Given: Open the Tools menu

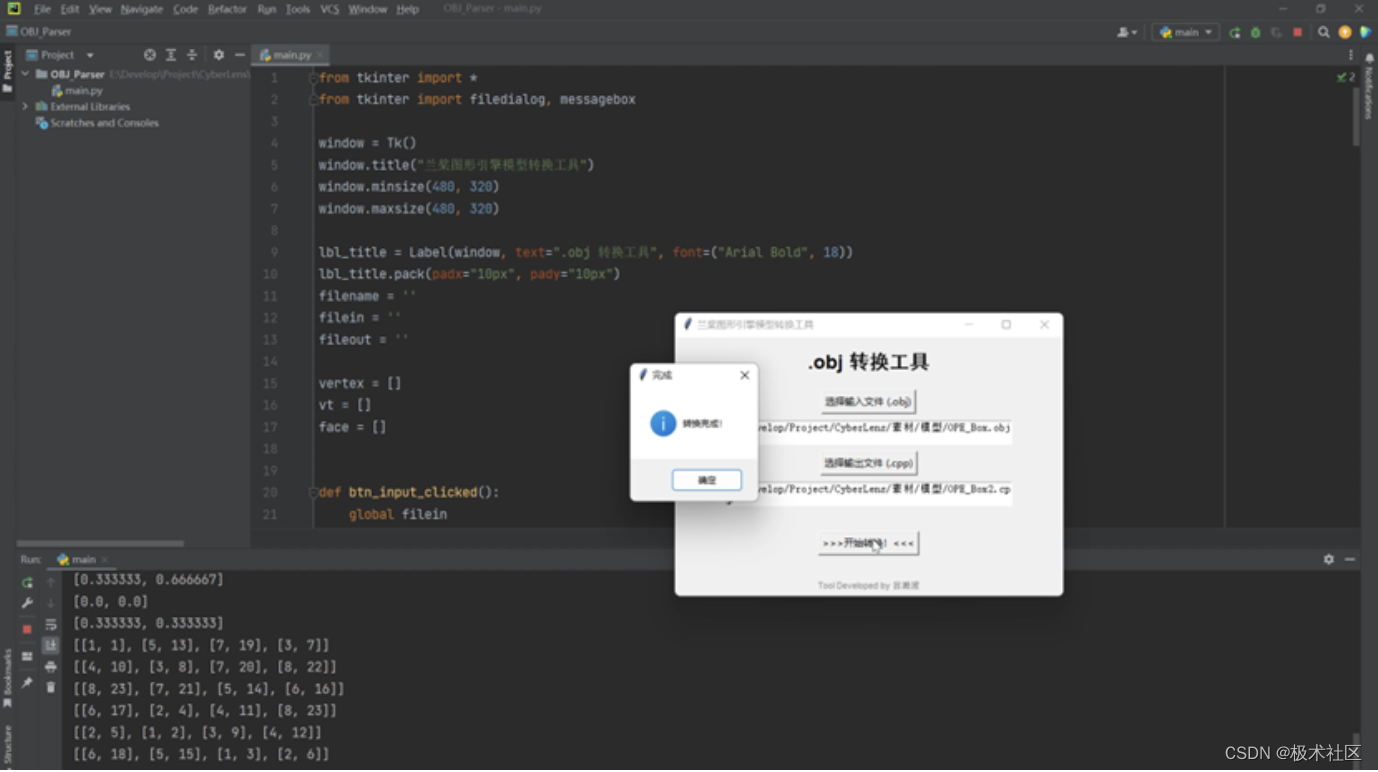Looking at the screenshot, I should click(x=298, y=9).
